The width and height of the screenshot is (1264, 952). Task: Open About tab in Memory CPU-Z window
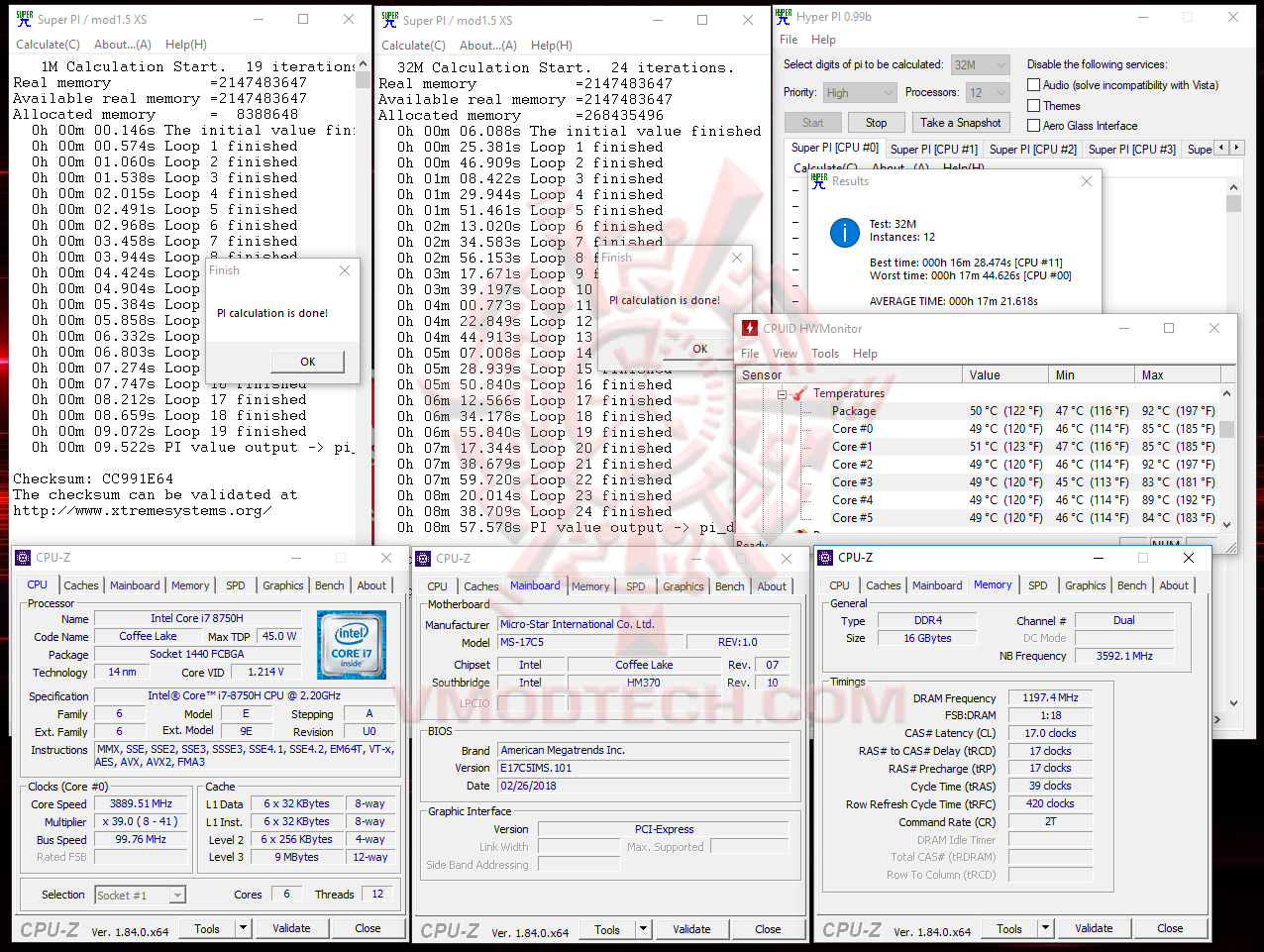(1174, 585)
